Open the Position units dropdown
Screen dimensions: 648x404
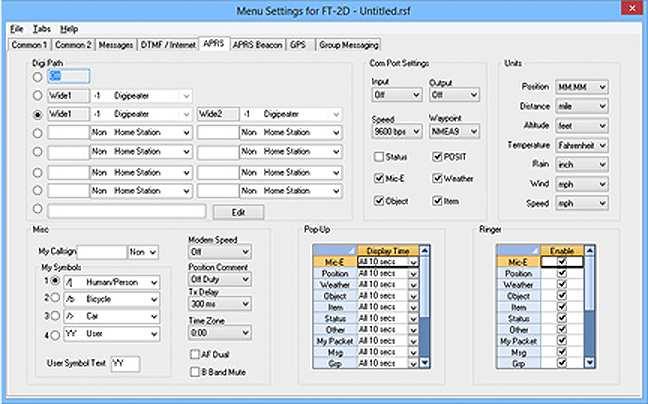[x=581, y=87]
